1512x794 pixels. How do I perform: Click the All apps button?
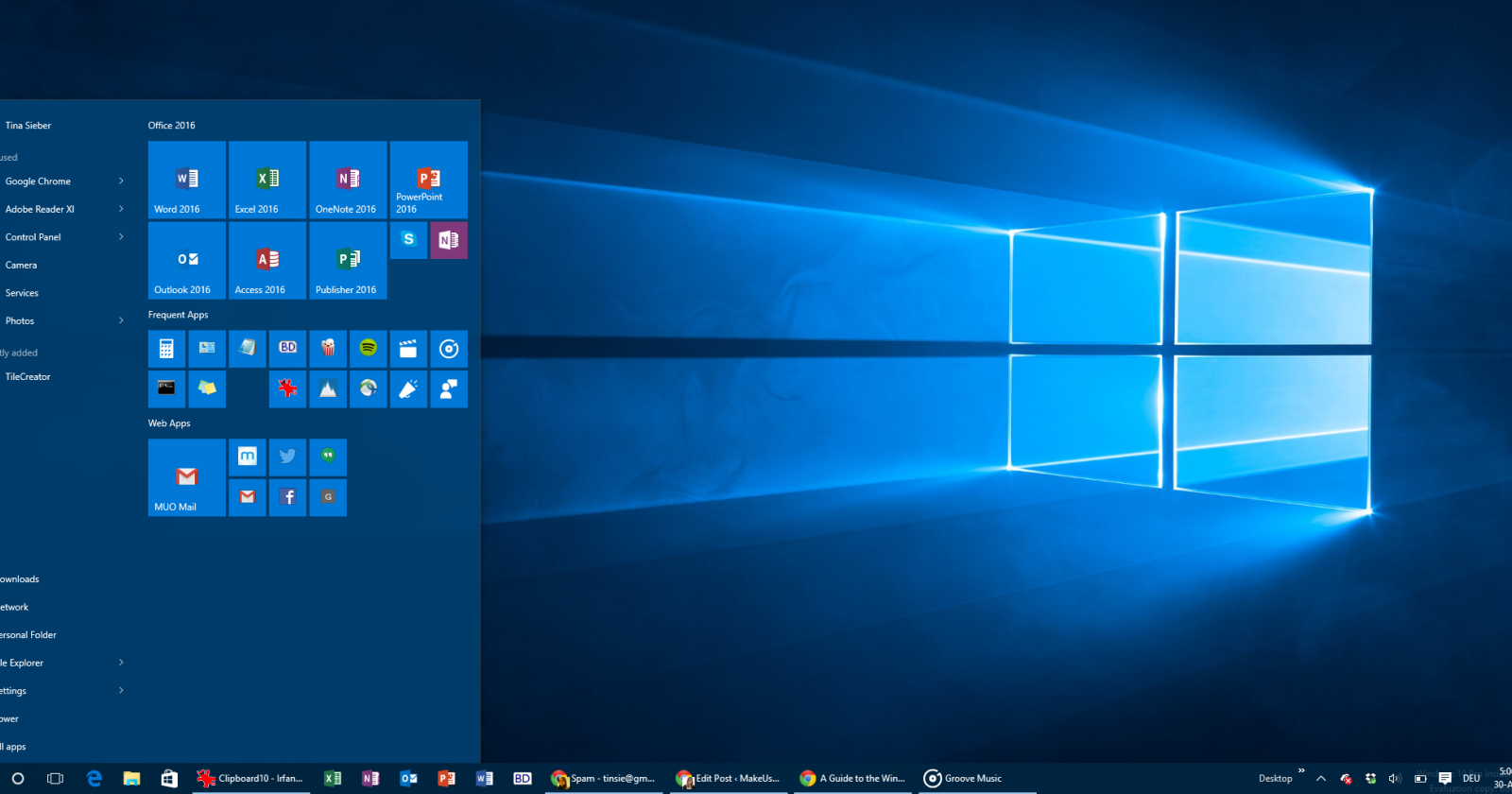[x=15, y=747]
